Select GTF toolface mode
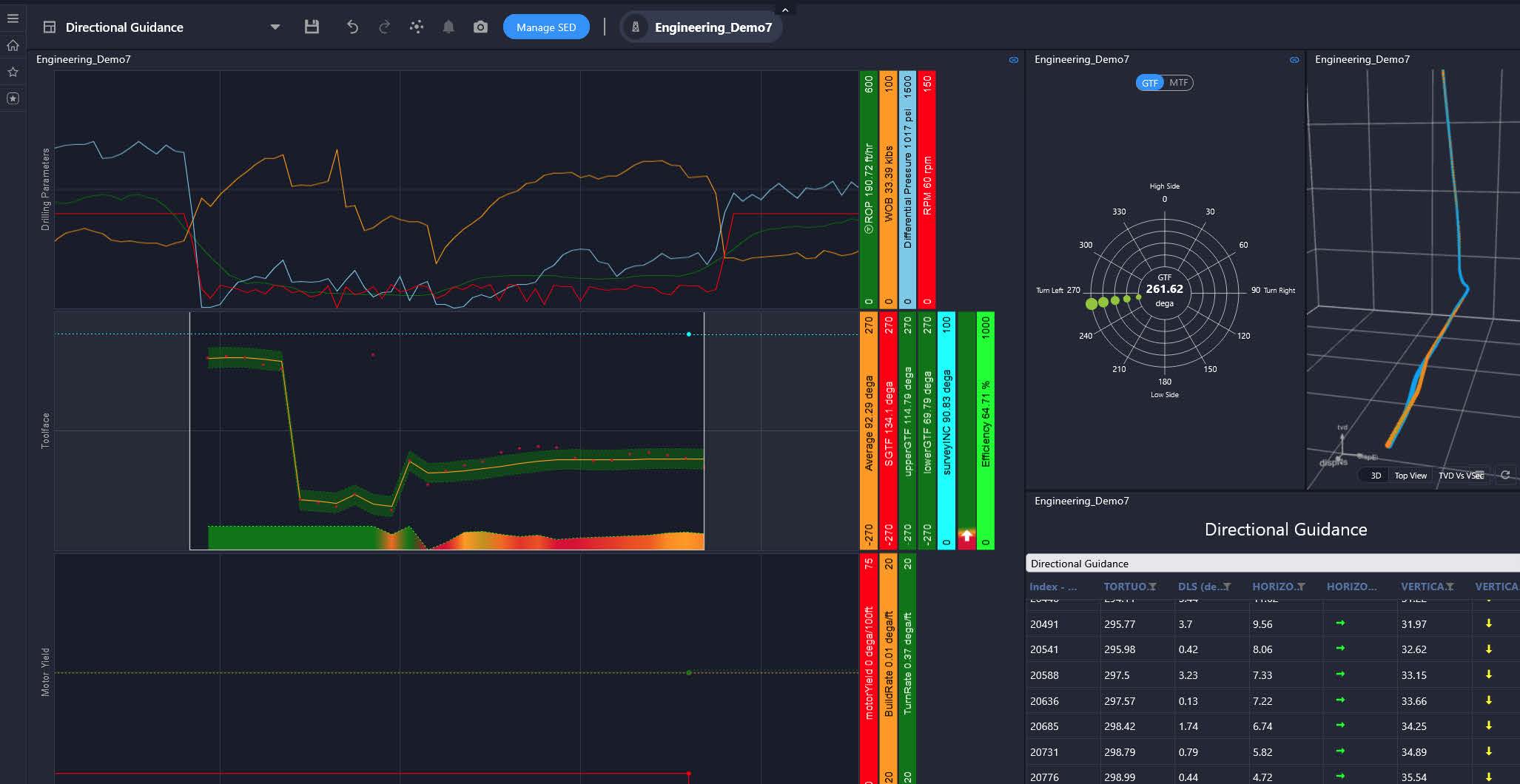Viewport: 1520px width, 784px height. point(1149,83)
